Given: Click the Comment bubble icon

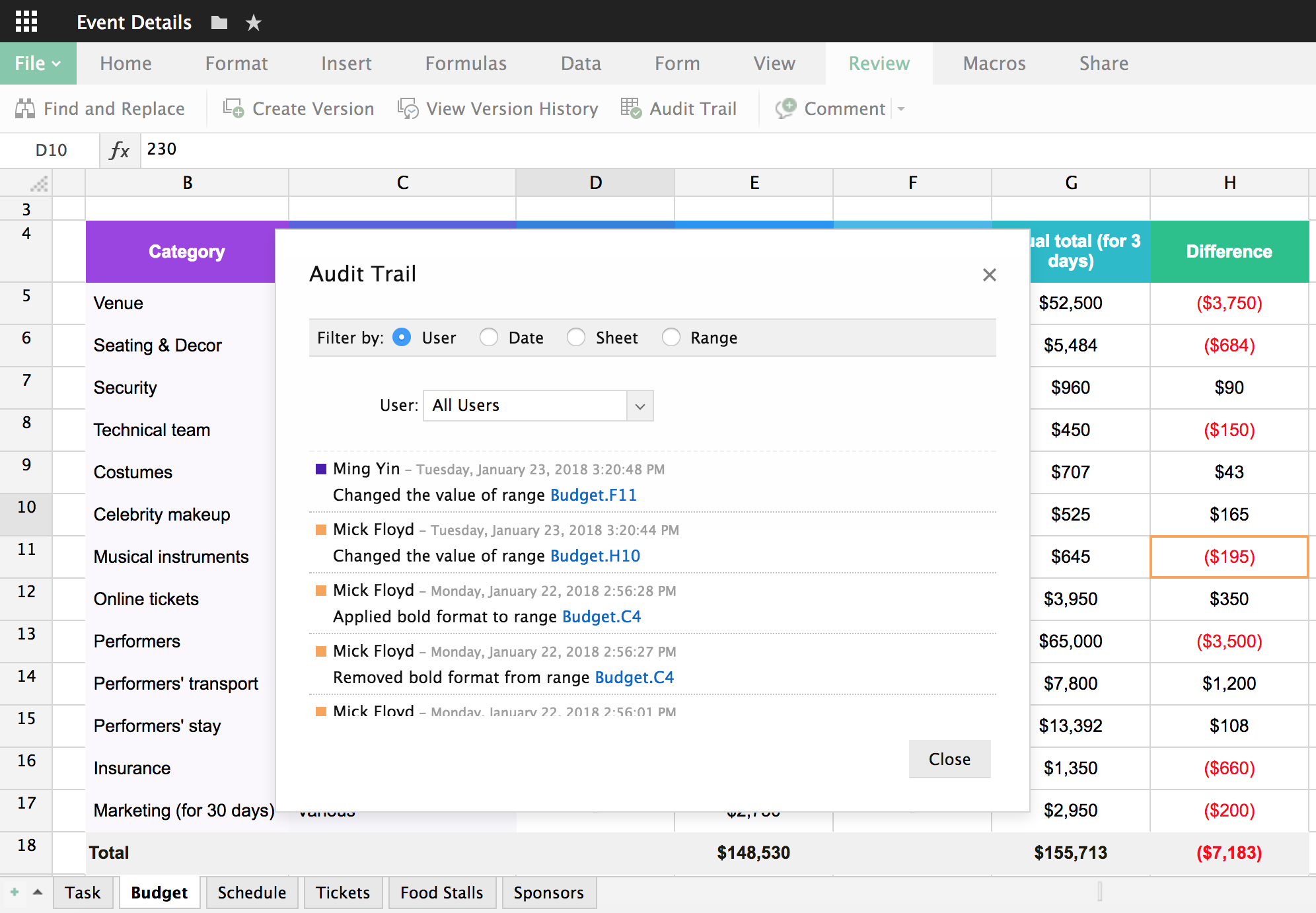Looking at the screenshot, I should (786, 108).
